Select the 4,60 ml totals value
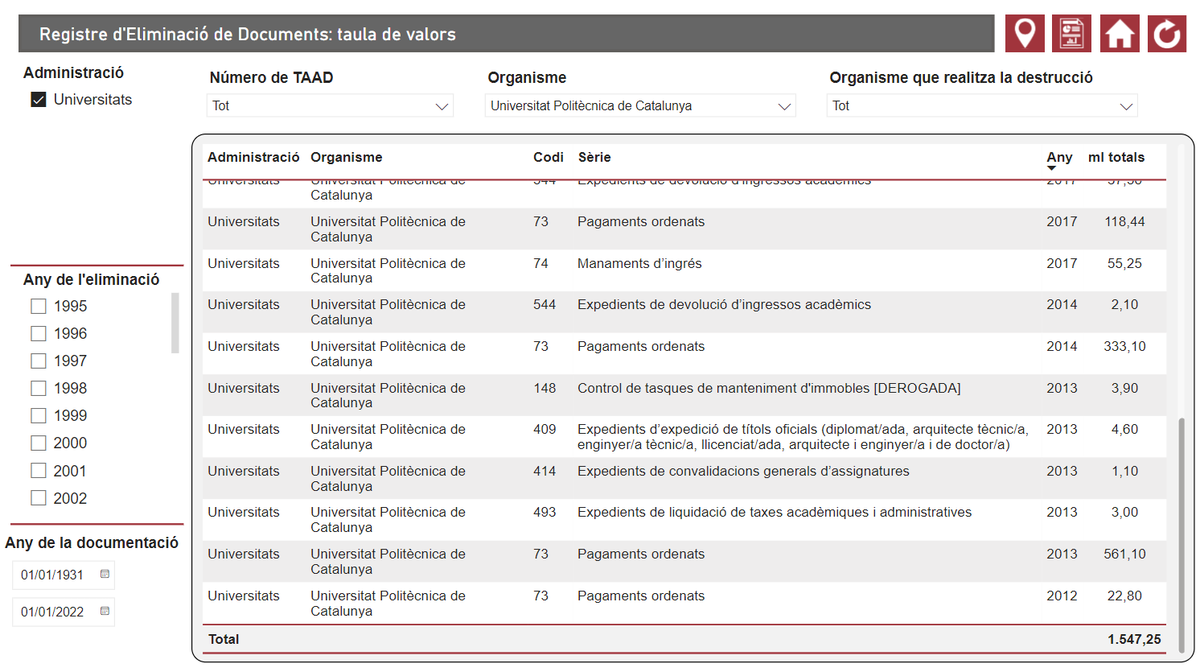1200x672 pixels. tap(1124, 429)
